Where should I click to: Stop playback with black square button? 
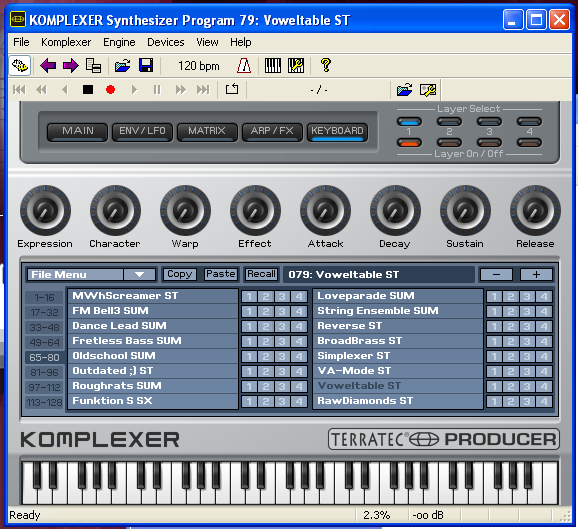tap(88, 90)
